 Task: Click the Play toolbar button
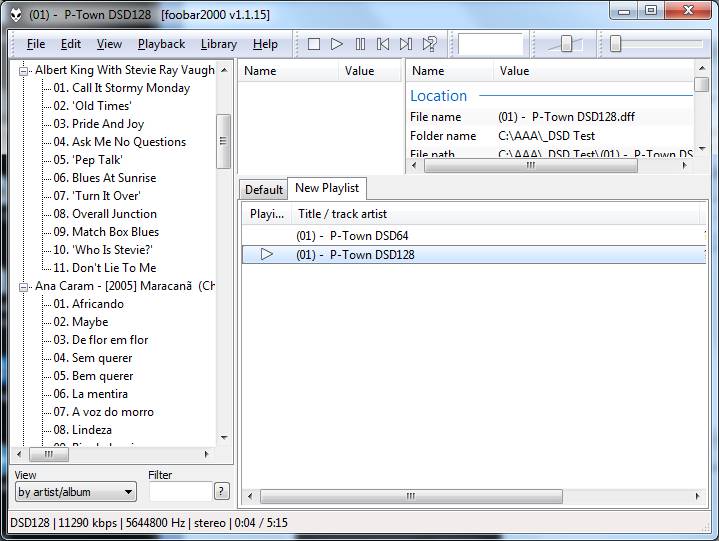[x=337, y=44]
